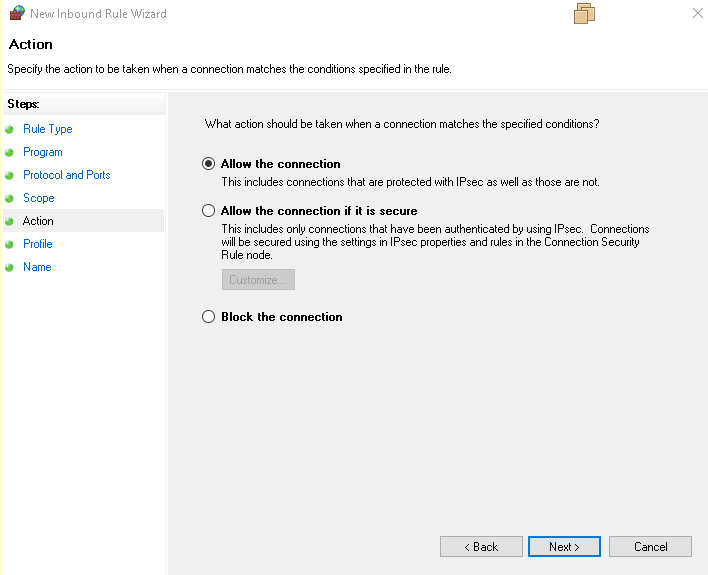Navigate to the Scope step
The height and width of the screenshot is (575, 708).
click(x=39, y=198)
